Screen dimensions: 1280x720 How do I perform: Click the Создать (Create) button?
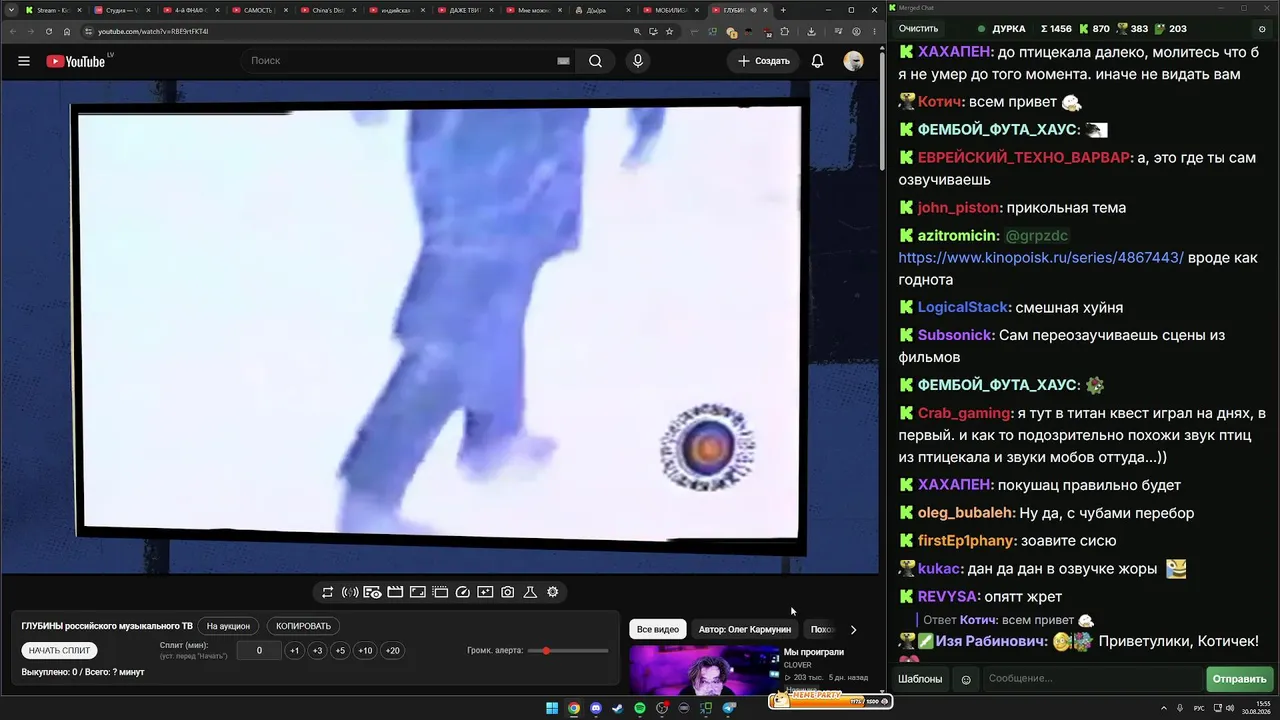pyautogui.click(x=764, y=61)
